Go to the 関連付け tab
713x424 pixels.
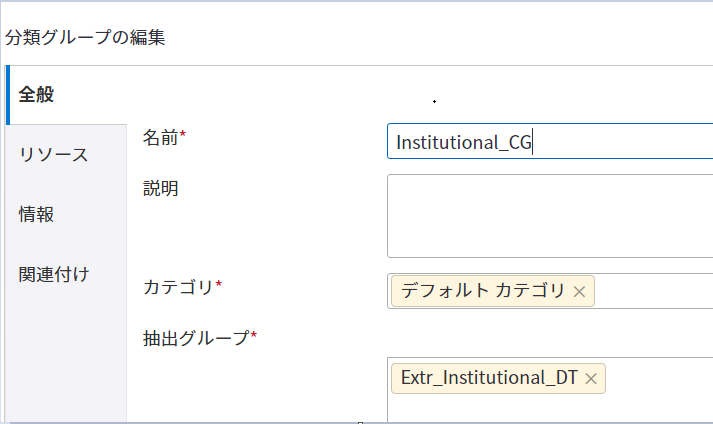pyautogui.click(x=53, y=274)
